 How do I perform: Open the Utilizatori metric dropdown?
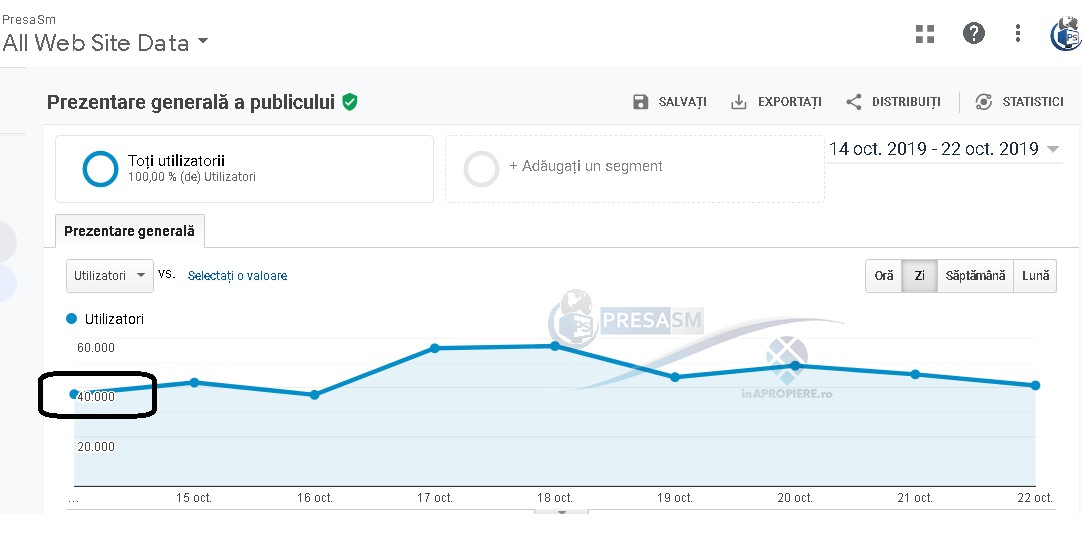point(110,276)
